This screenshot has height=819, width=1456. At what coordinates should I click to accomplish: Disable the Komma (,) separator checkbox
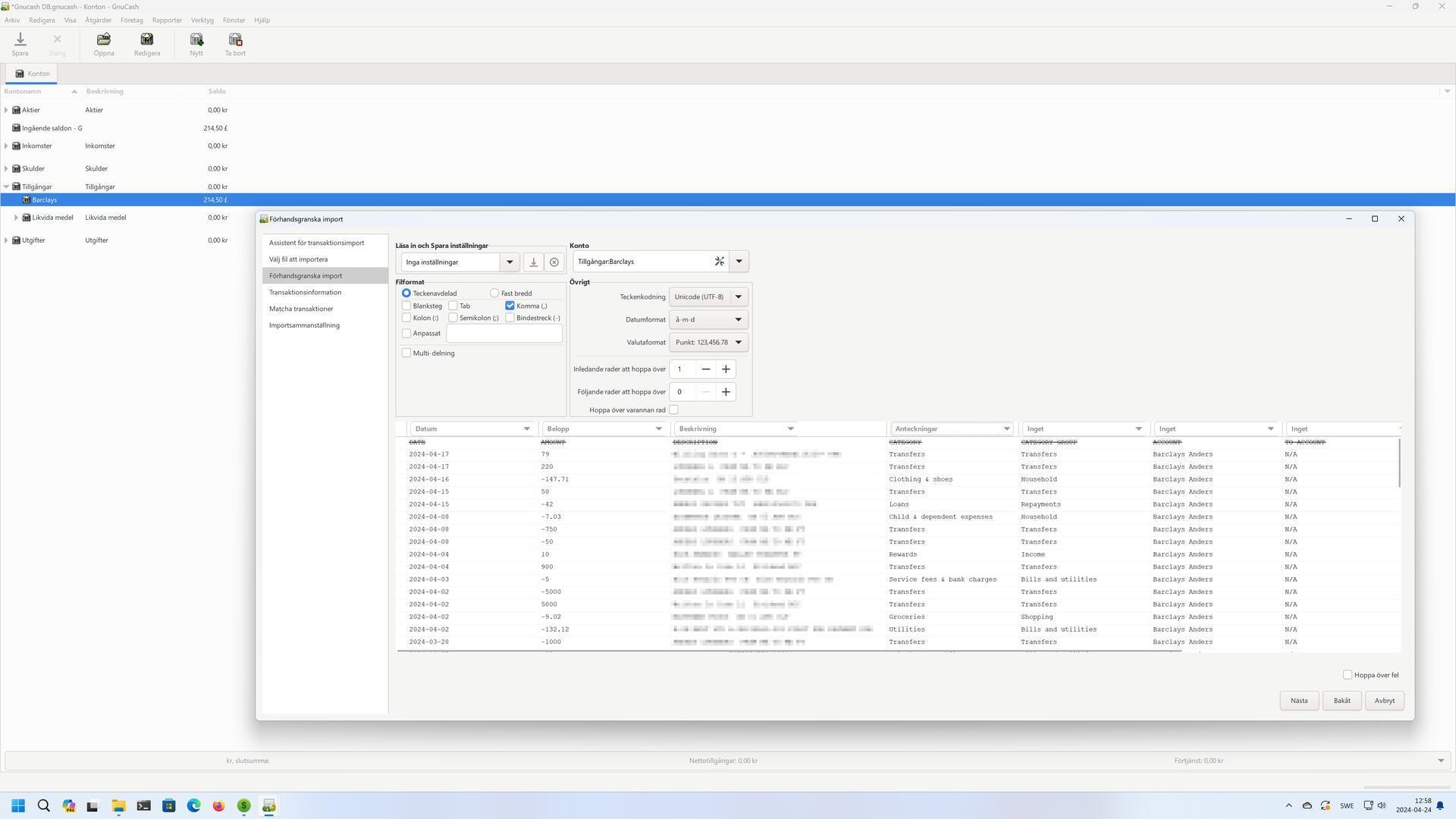[510, 306]
